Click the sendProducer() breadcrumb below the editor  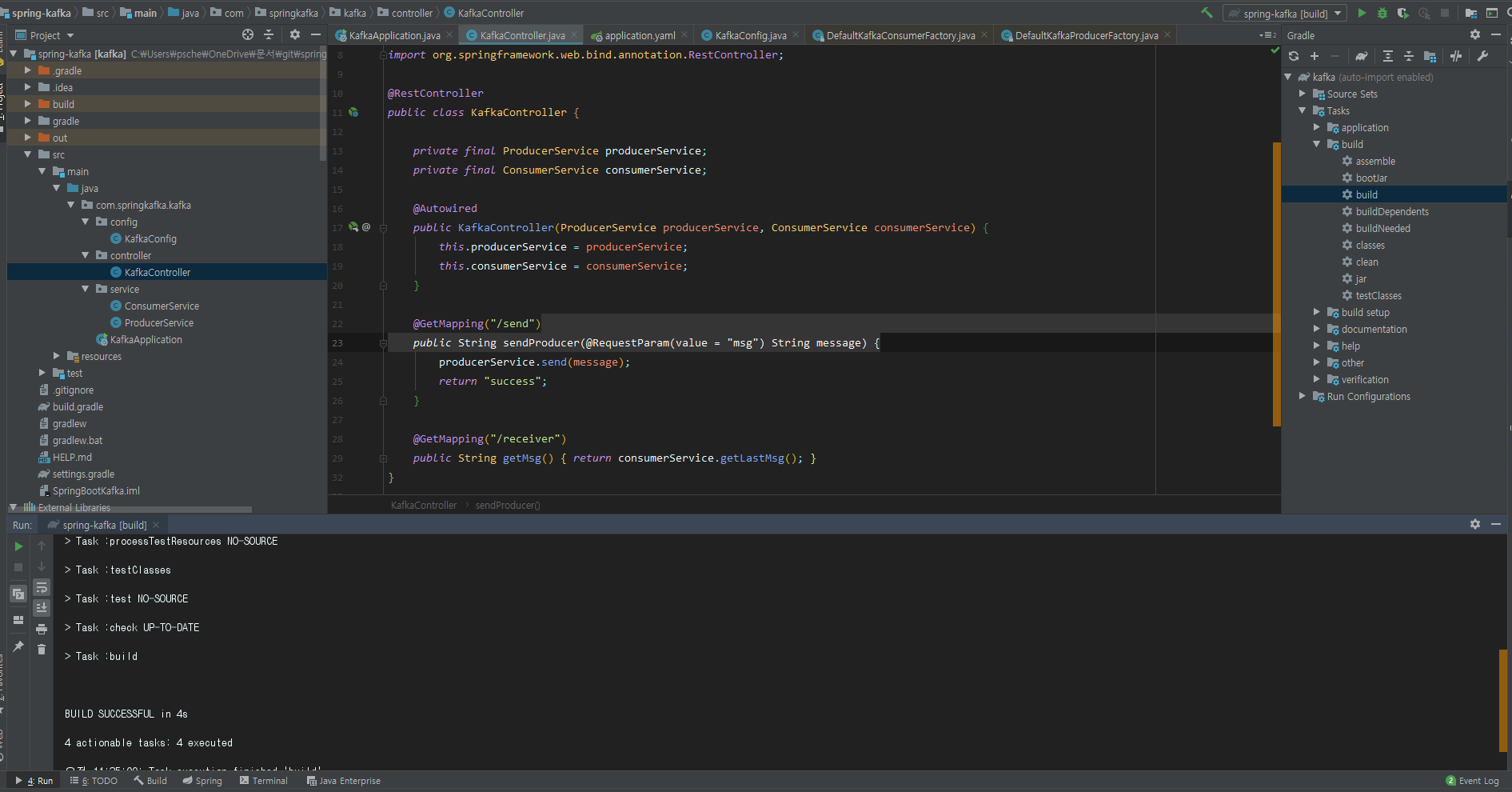tap(508, 505)
